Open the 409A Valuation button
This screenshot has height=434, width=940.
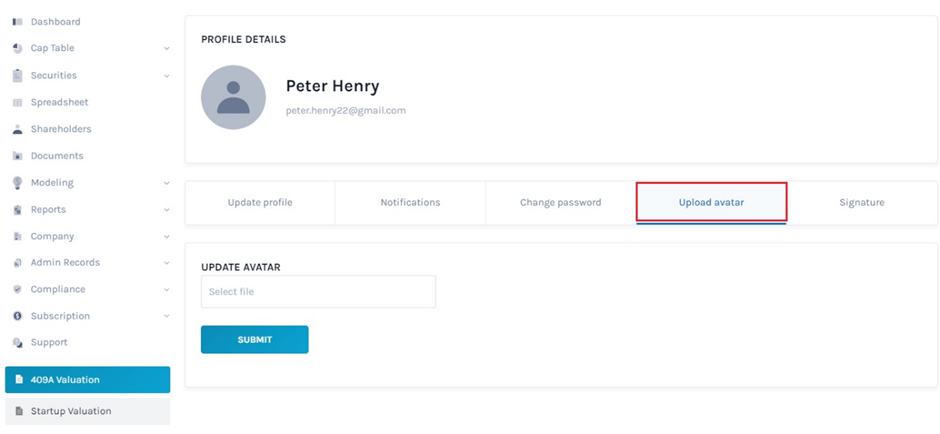tap(88, 380)
